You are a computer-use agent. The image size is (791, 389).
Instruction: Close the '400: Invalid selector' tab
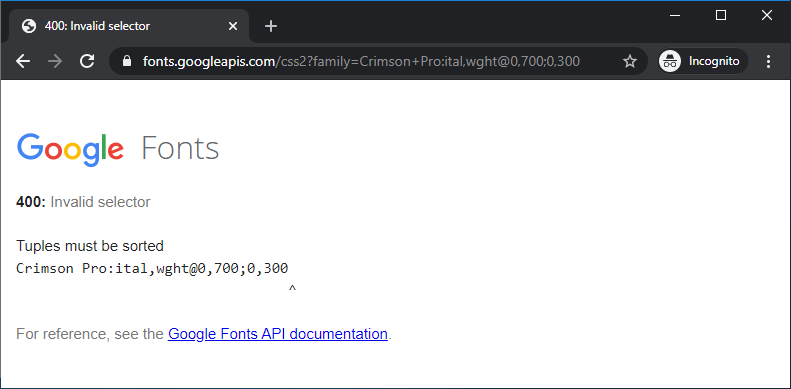(x=233, y=26)
